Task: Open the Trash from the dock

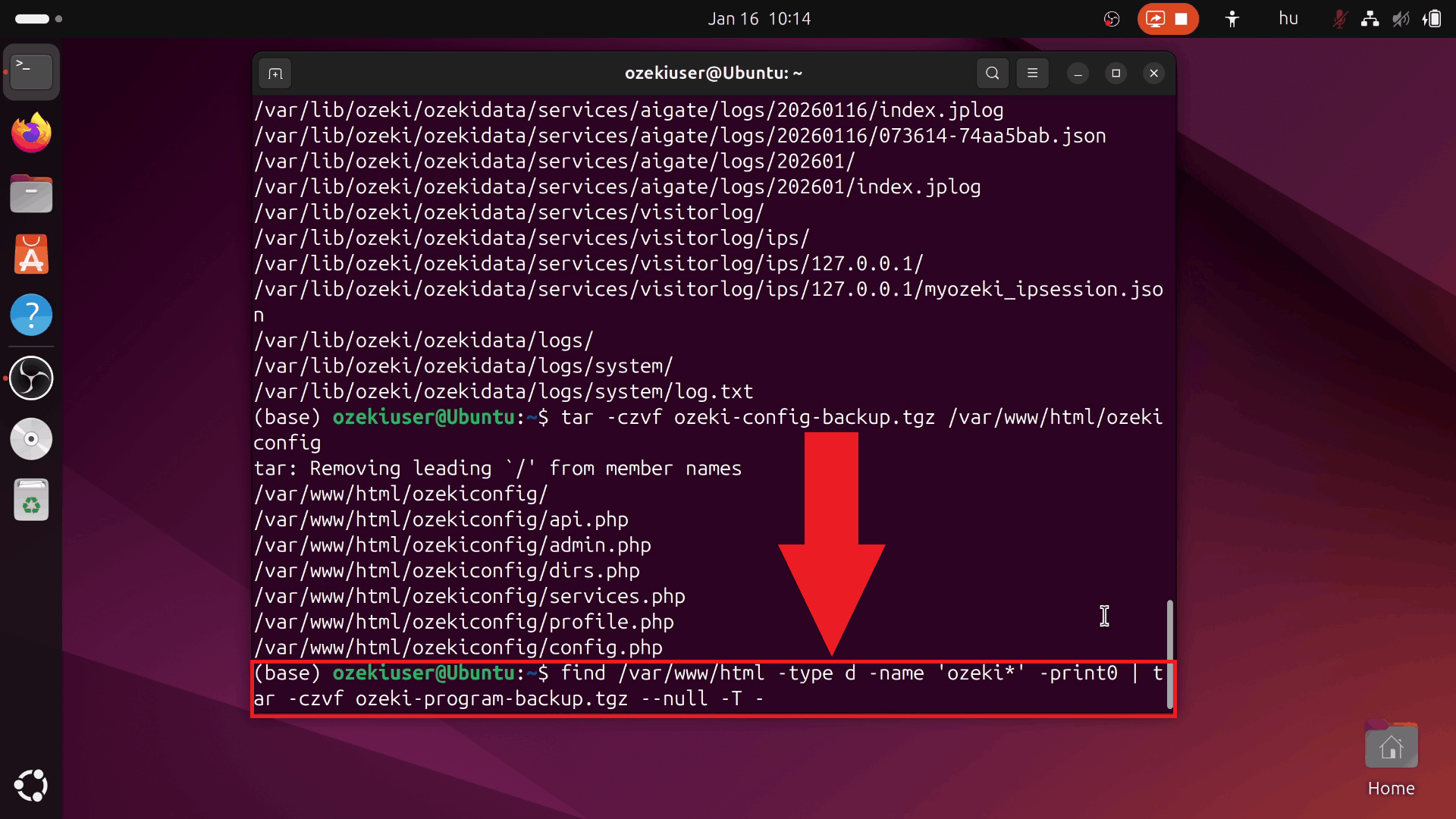Action: tap(31, 499)
